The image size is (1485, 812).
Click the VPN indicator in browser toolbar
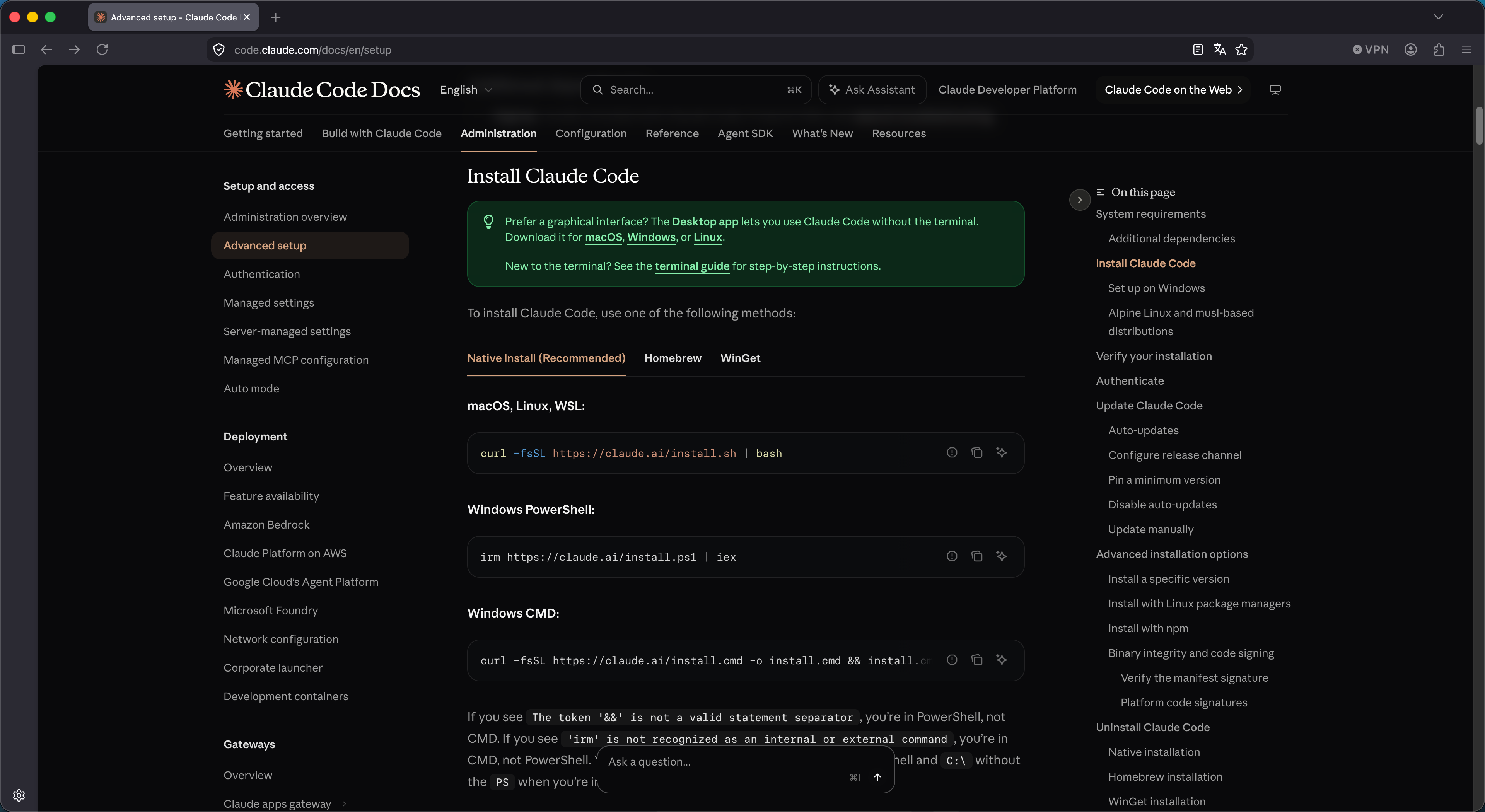click(1370, 49)
